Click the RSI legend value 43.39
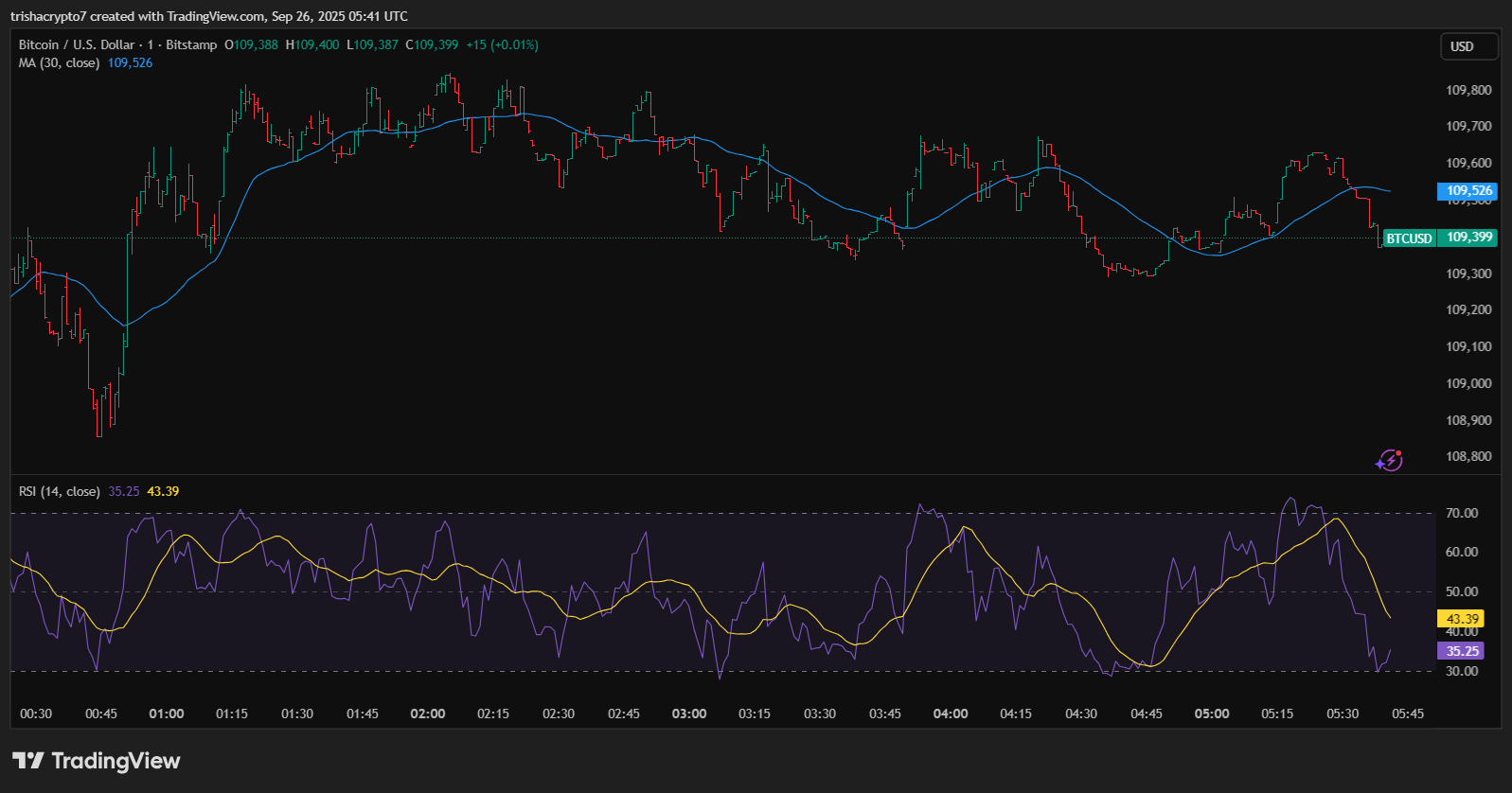1512x793 pixels. (163, 491)
